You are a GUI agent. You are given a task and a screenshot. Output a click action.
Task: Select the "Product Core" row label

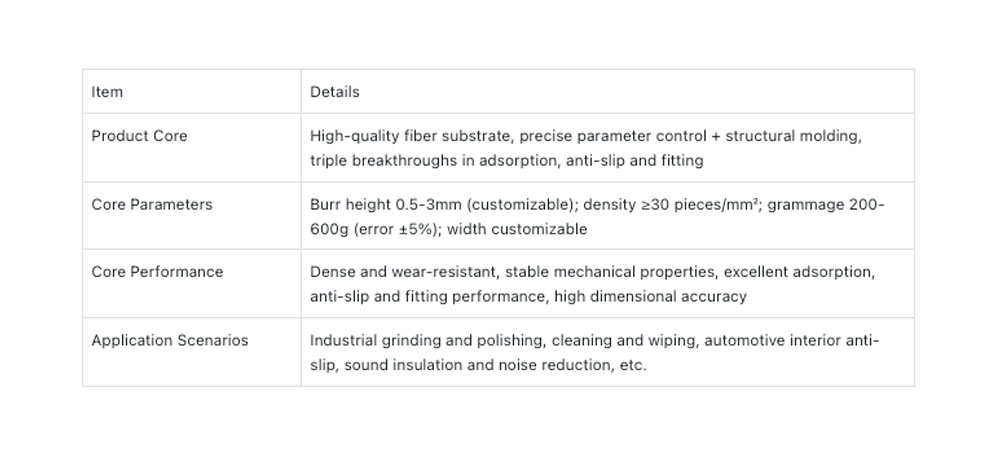139,136
